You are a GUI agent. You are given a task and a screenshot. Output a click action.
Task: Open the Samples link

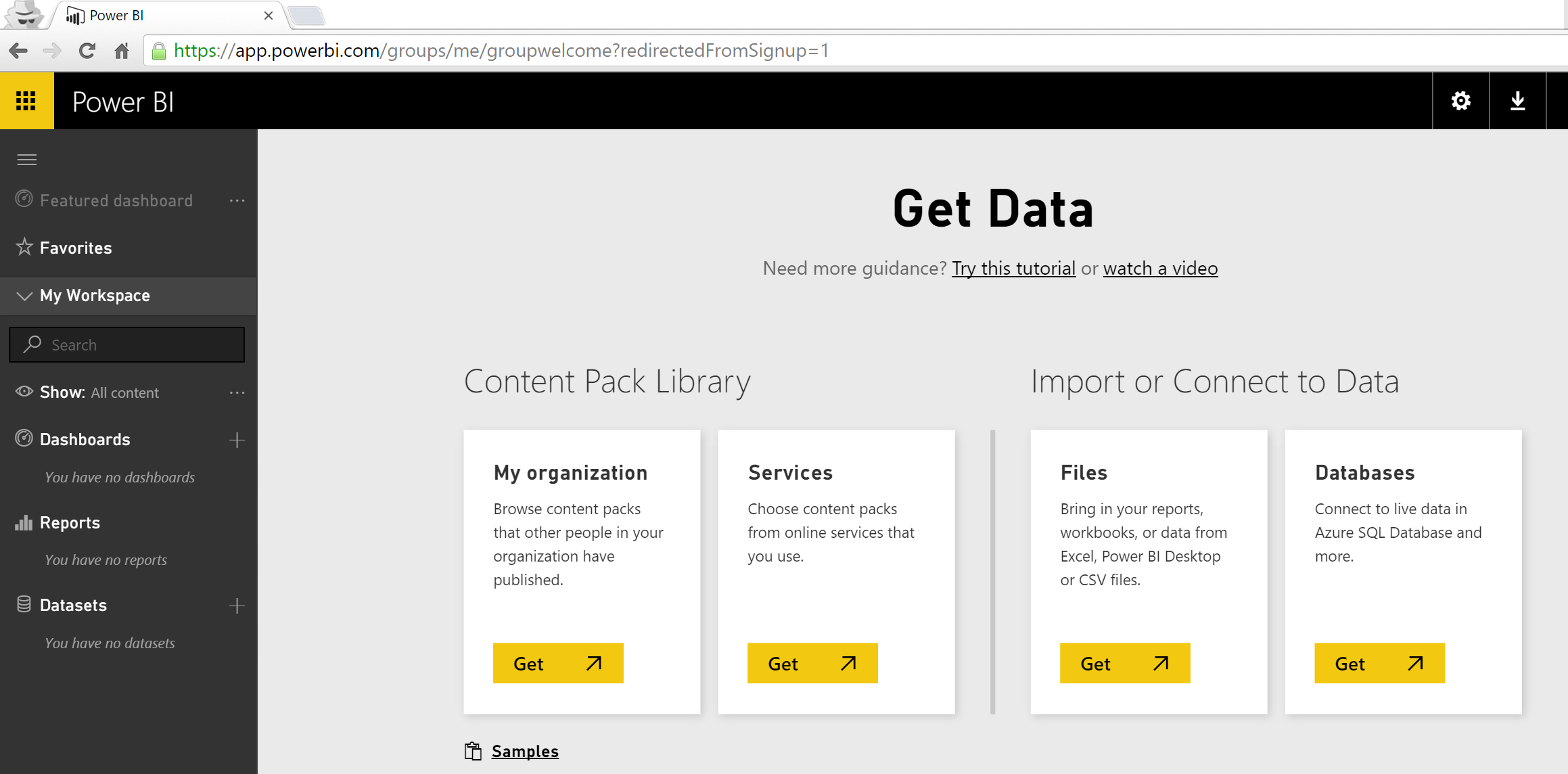click(524, 751)
